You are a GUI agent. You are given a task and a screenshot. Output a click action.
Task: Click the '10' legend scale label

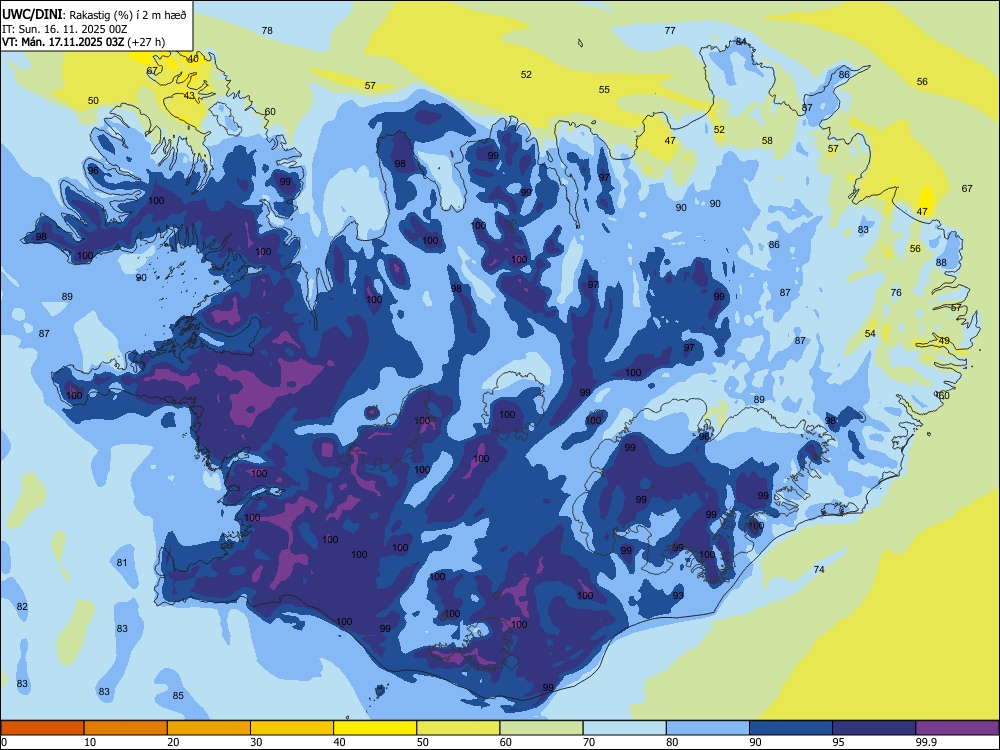pyautogui.click(x=91, y=742)
